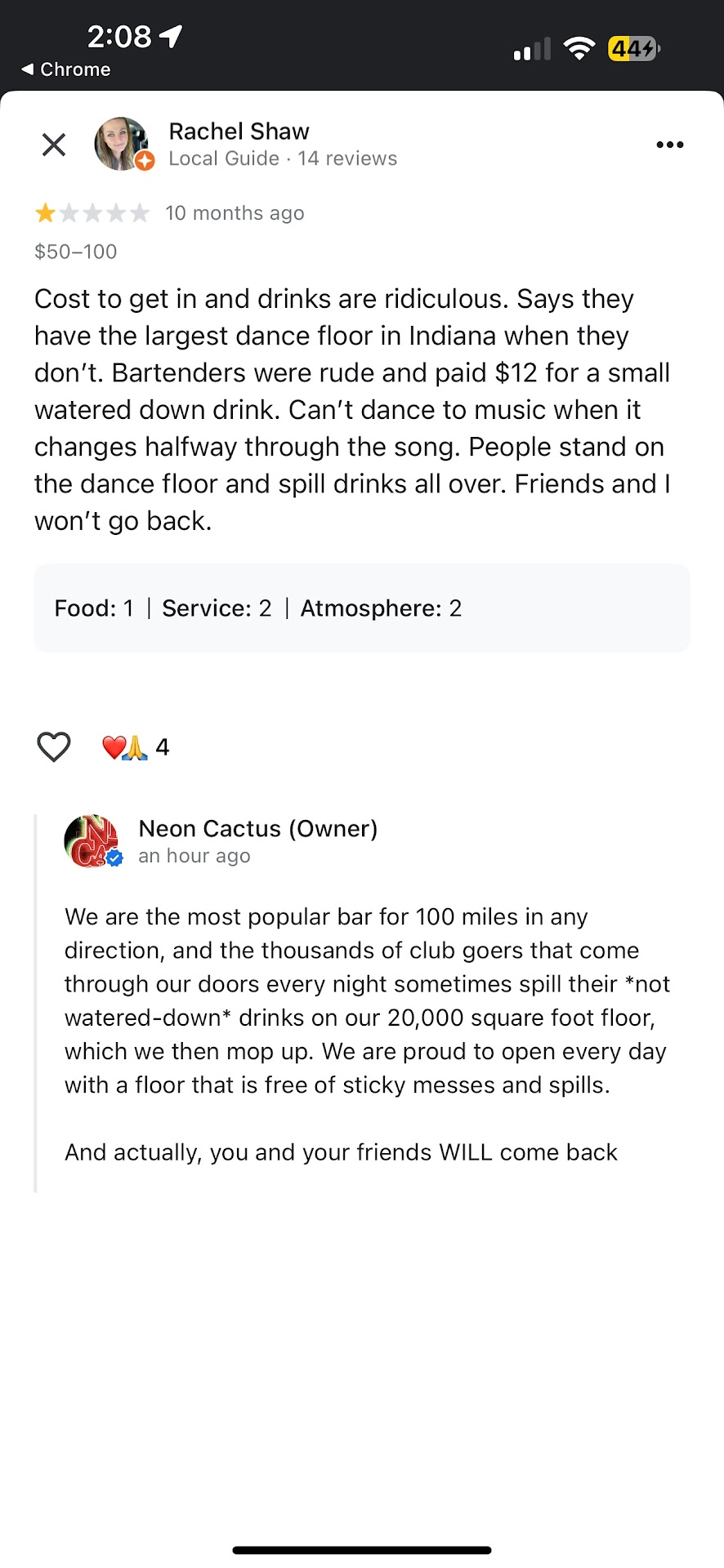This screenshot has height=1568, width=724.
Task: Tap the home indicator bar
Action: pos(361,1549)
